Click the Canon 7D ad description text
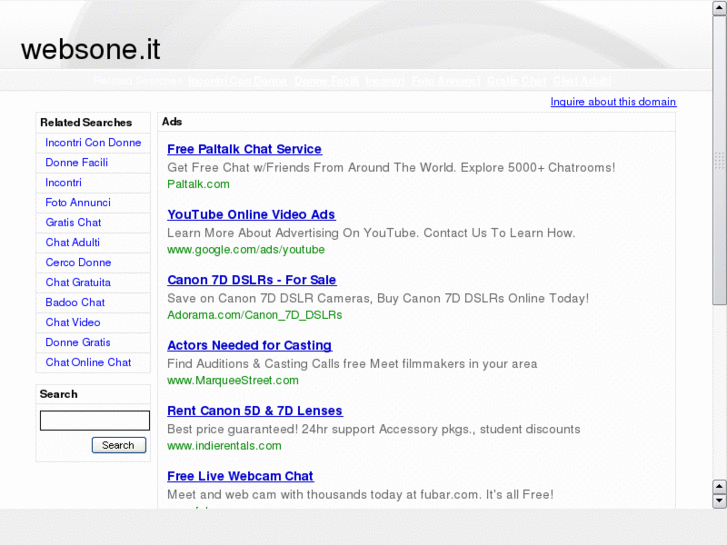The height and width of the screenshot is (545, 727). coord(378,298)
